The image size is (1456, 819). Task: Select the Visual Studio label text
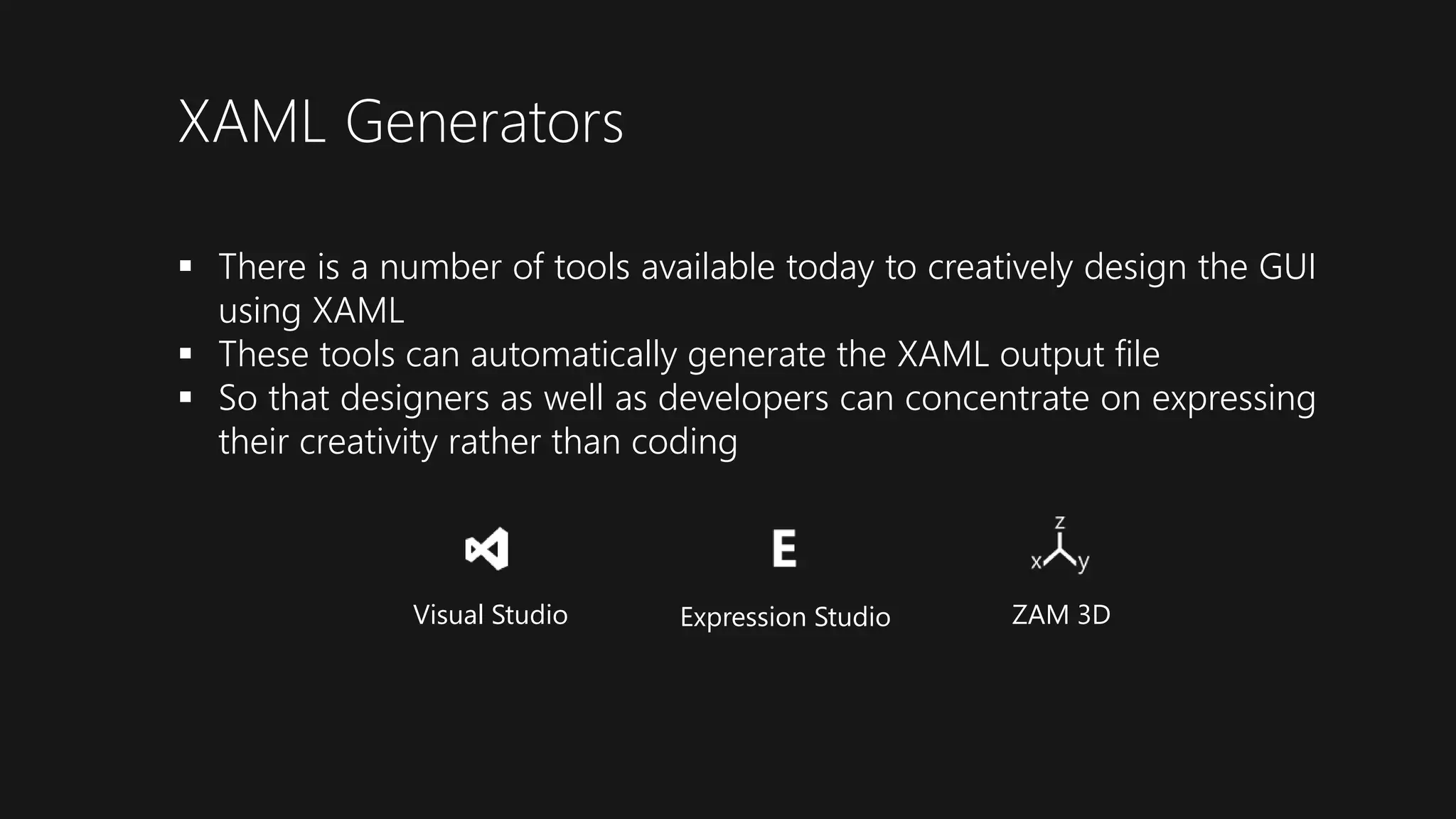(490, 615)
